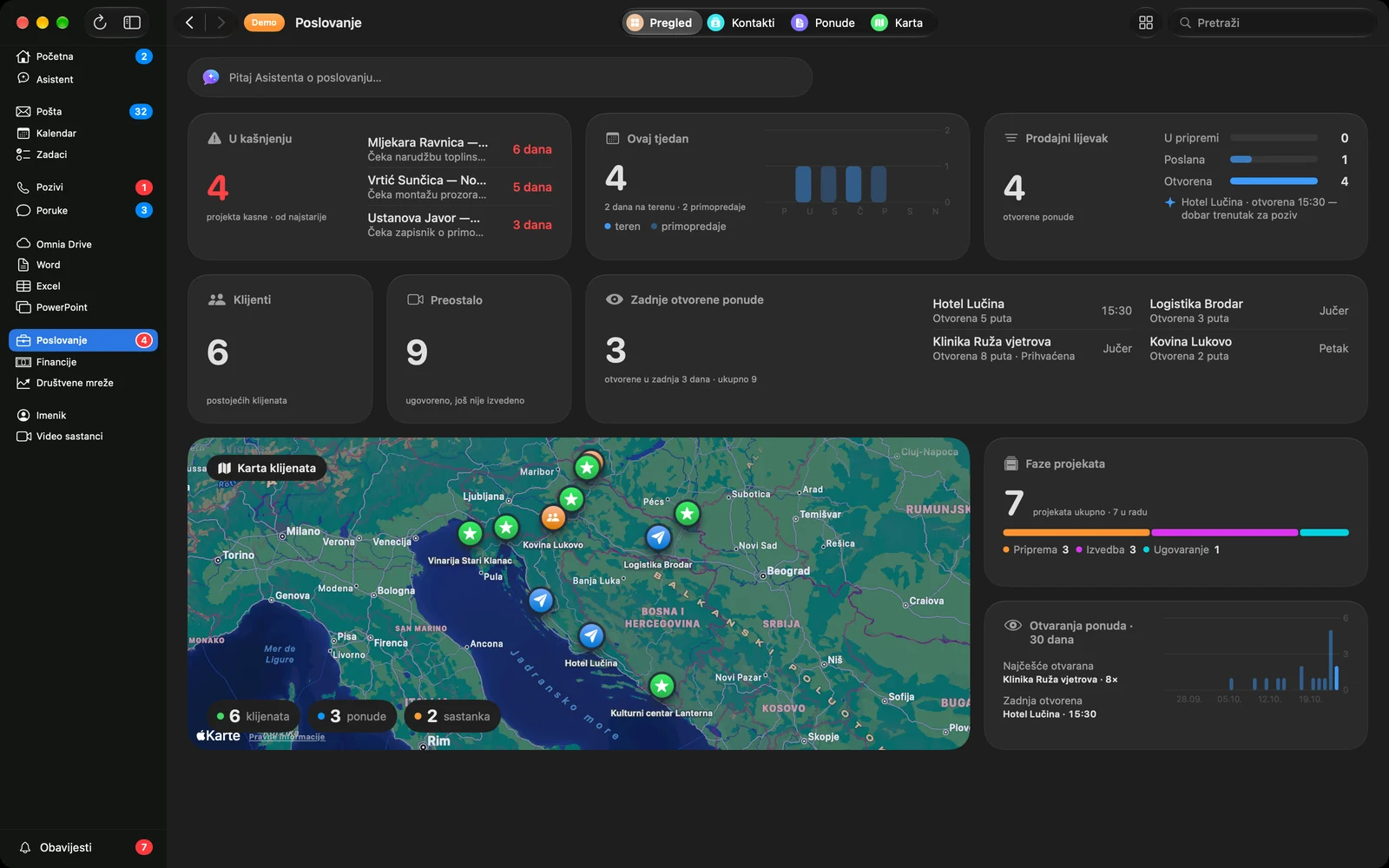Toggle the sidebar visibility icon
Screen dimensions: 1389x868
click(132, 23)
